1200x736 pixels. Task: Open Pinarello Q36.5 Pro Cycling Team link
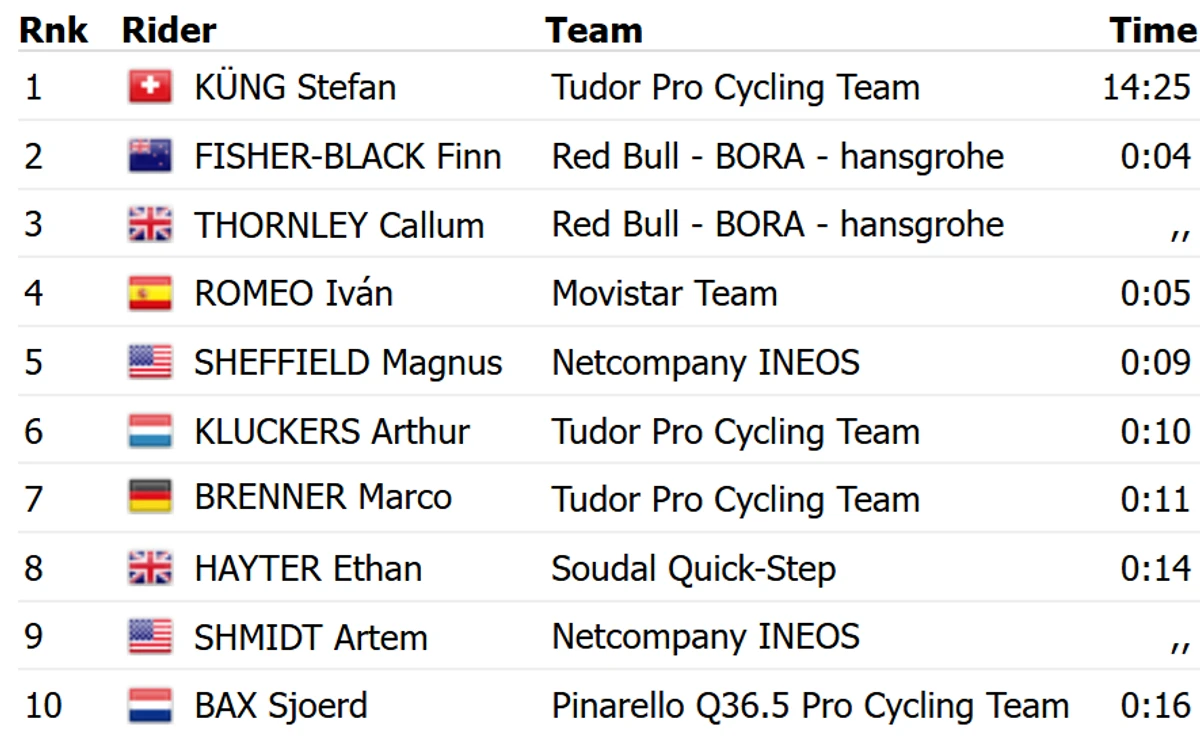pyautogui.click(x=810, y=706)
